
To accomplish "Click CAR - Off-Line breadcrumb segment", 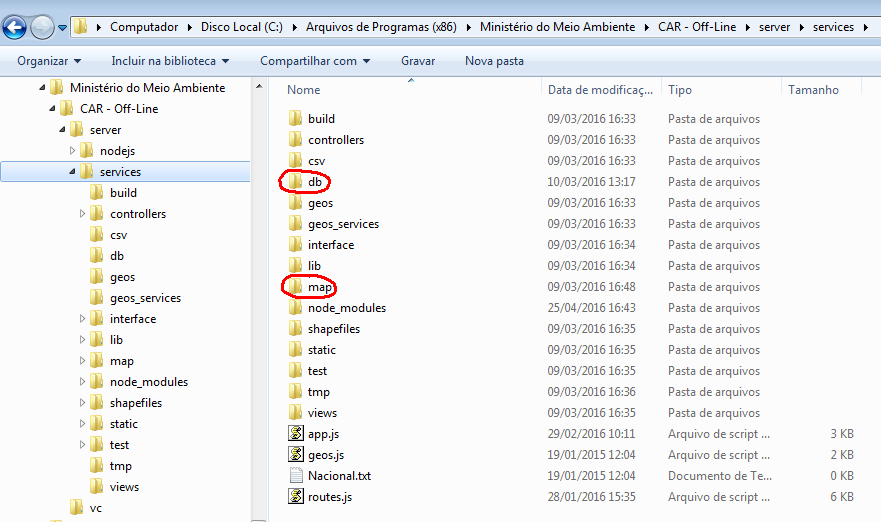I will click(x=697, y=27).
